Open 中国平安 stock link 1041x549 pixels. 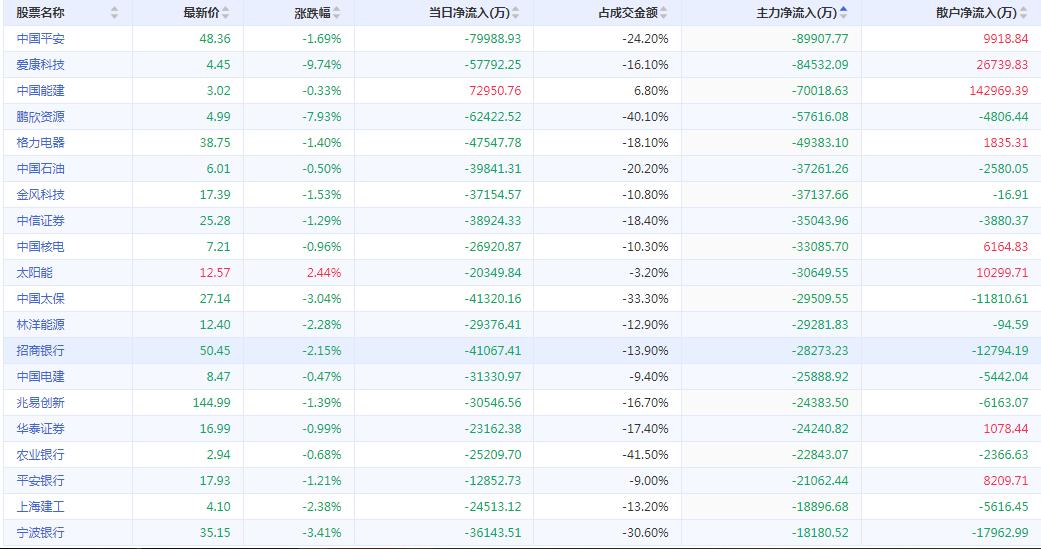(x=40, y=39)
